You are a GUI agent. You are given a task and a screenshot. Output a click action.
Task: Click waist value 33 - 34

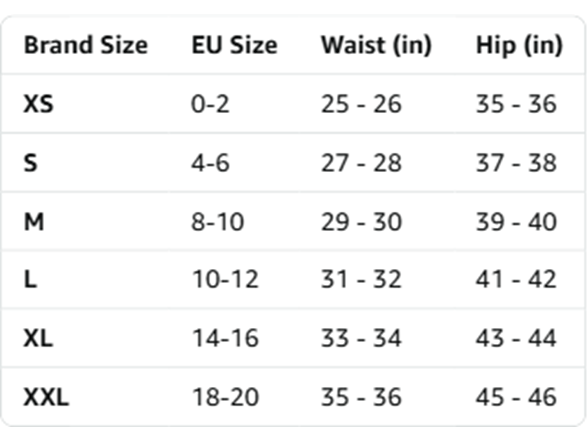click(x=362, y=338)
